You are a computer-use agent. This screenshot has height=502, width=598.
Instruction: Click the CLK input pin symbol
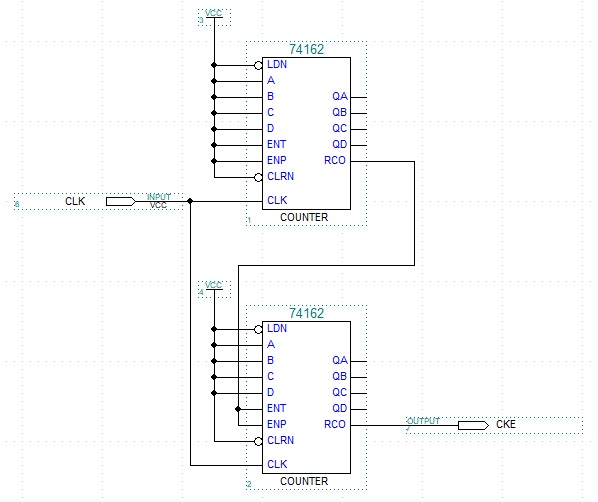point(121,201)
